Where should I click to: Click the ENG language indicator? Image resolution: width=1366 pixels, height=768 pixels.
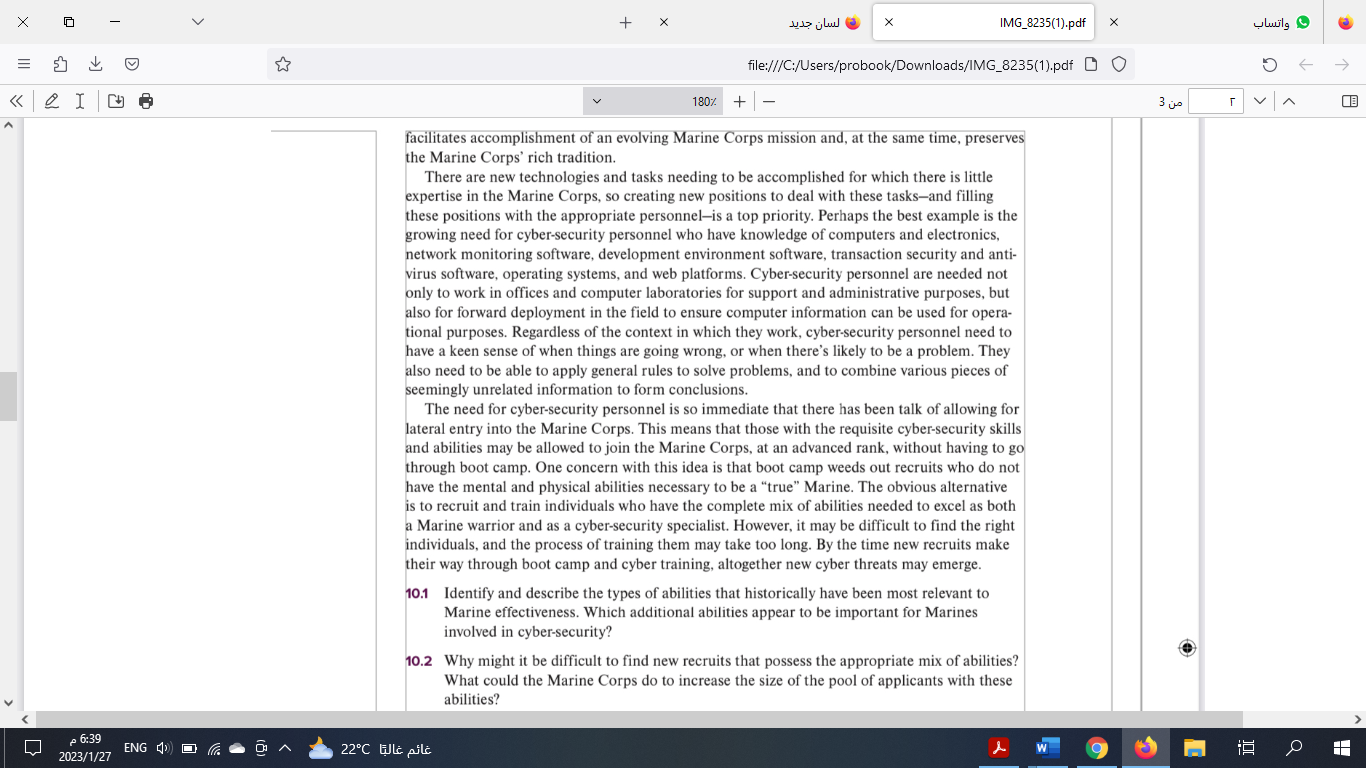click(135, 748)
